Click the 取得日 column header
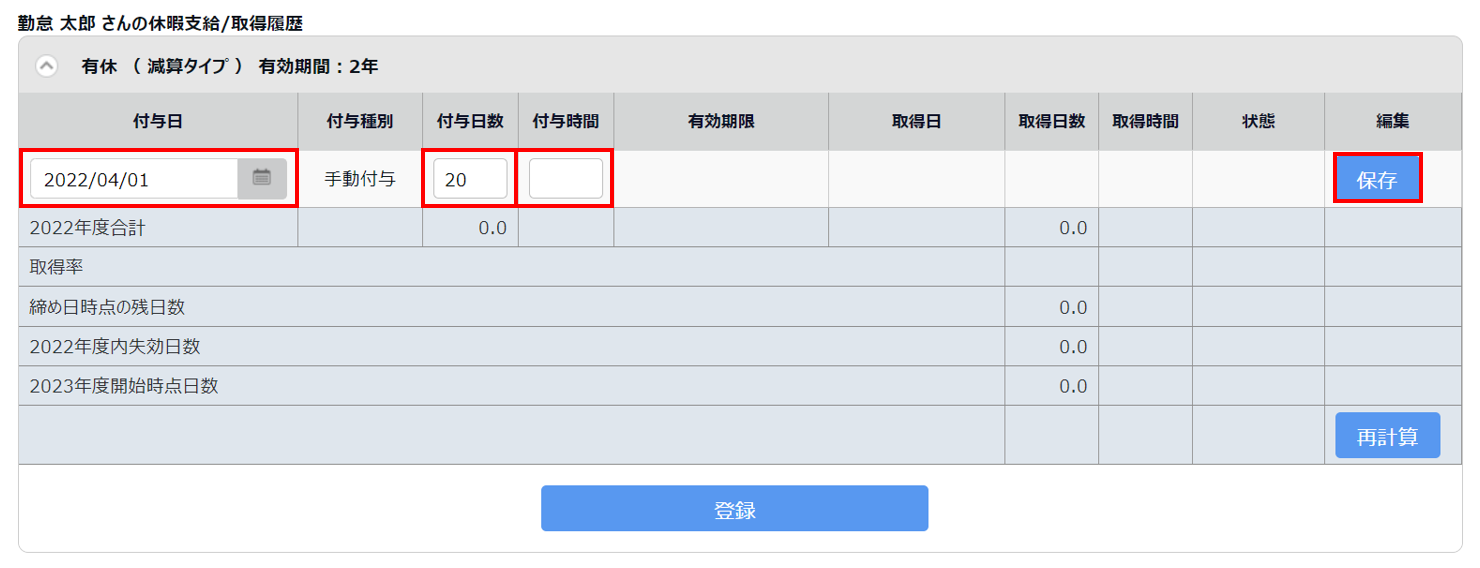Image resolution: width=1480 pixels, height=568 pixels. pyautogui.click(x=917, y=121)
